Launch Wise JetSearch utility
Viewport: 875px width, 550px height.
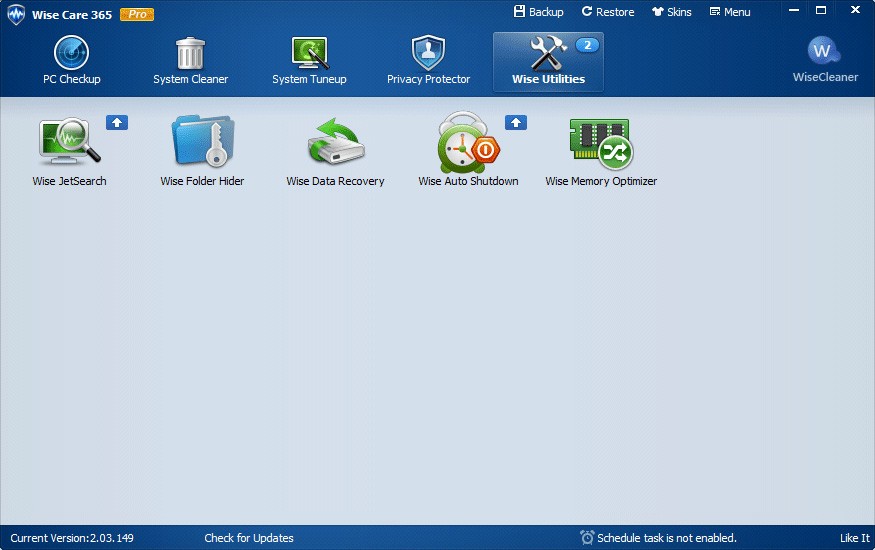[x=69, y=149]
